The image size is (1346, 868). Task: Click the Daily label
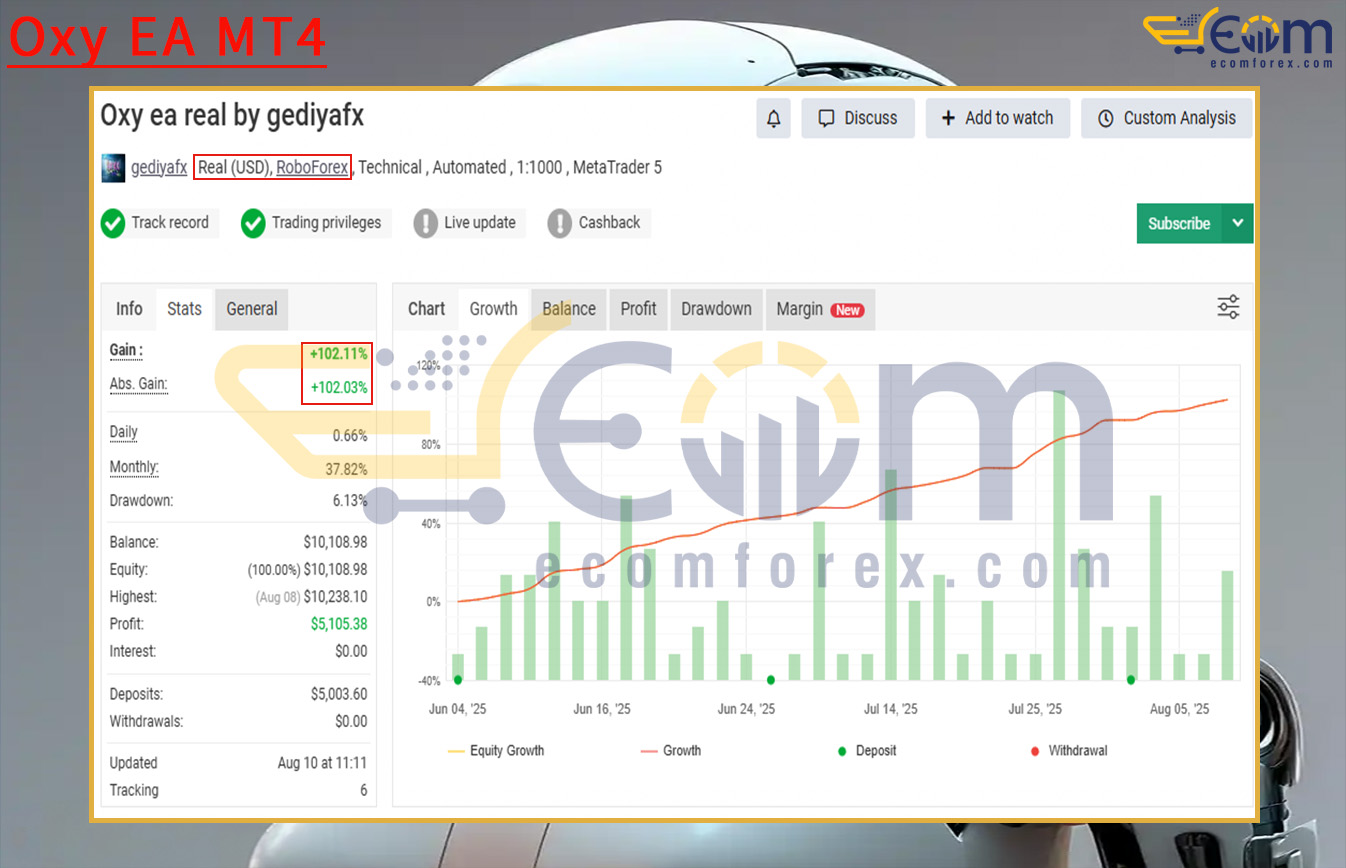(x=123, y=432)
